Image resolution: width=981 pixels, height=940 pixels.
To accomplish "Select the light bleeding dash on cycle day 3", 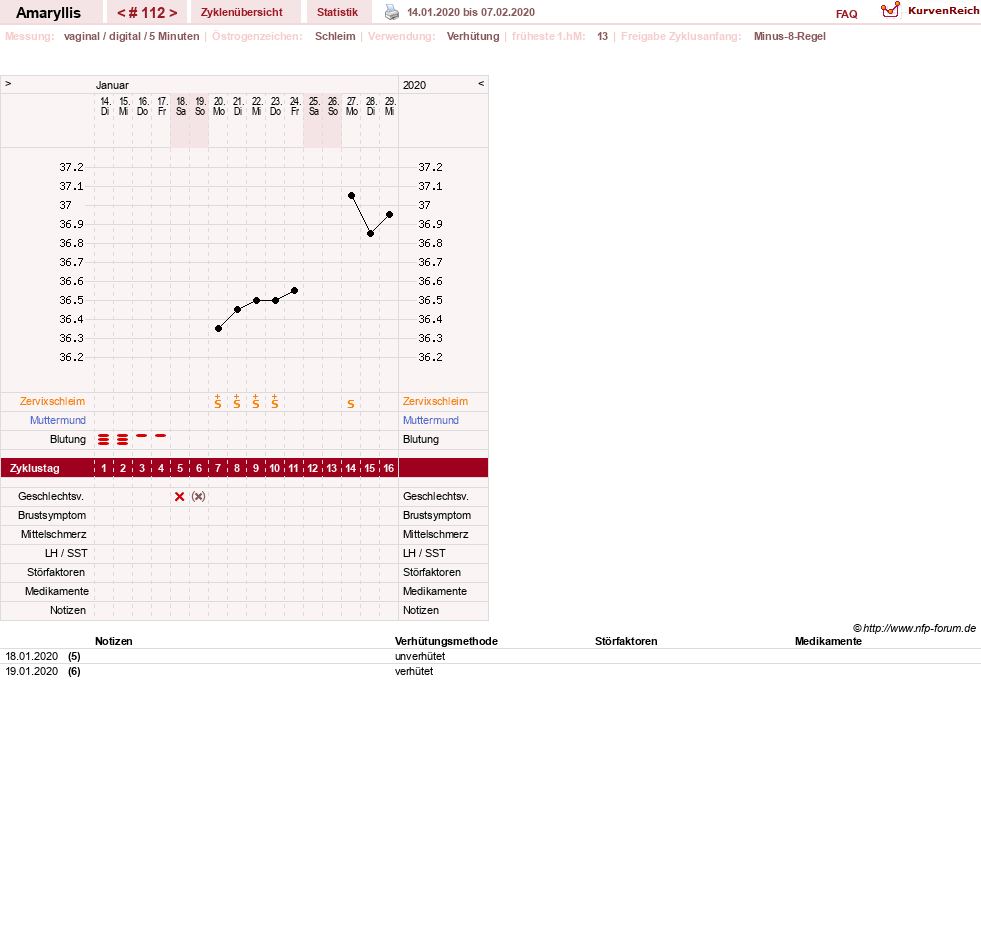I will pos(142,436).
